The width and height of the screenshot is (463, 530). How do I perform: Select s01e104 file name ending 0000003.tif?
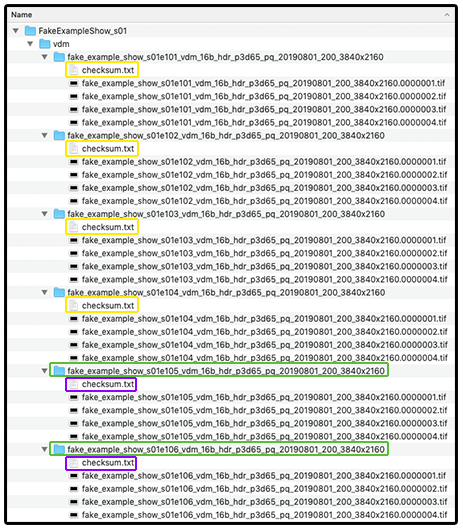[264, 345]
